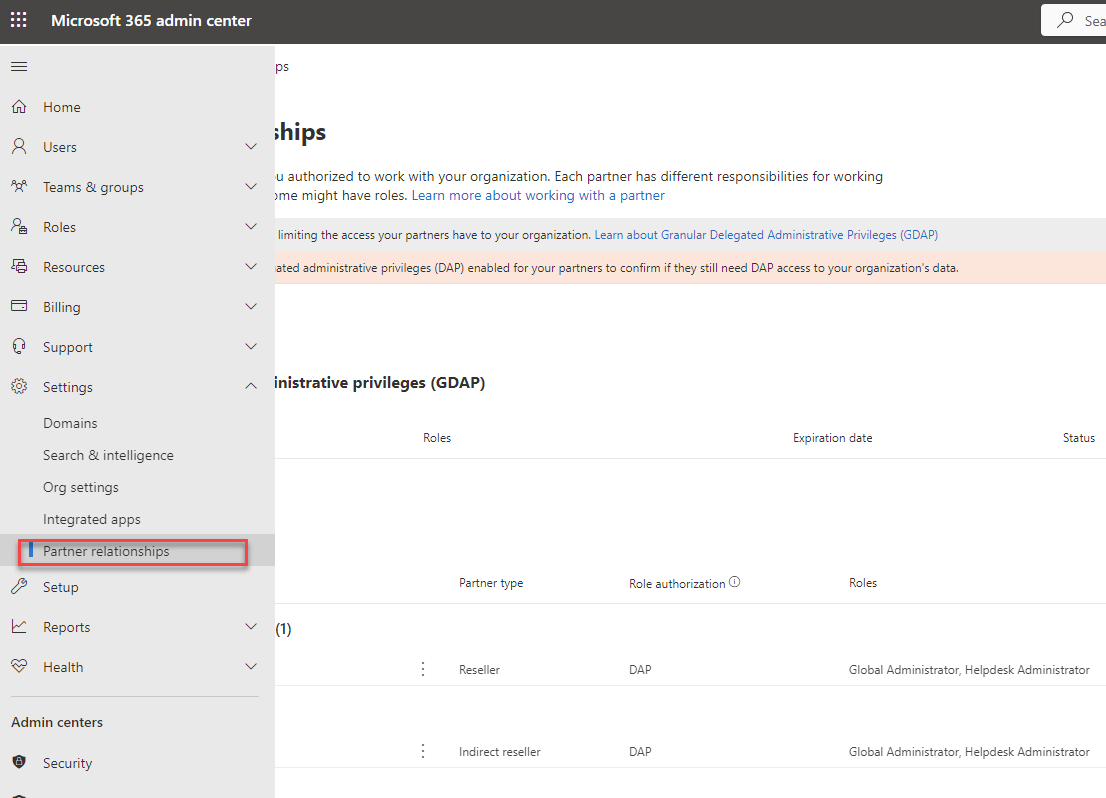The height and width of the screenshot is (798, 1106).
Task: Click the roles text in Indirect reseller row
Action: [969, 752]
